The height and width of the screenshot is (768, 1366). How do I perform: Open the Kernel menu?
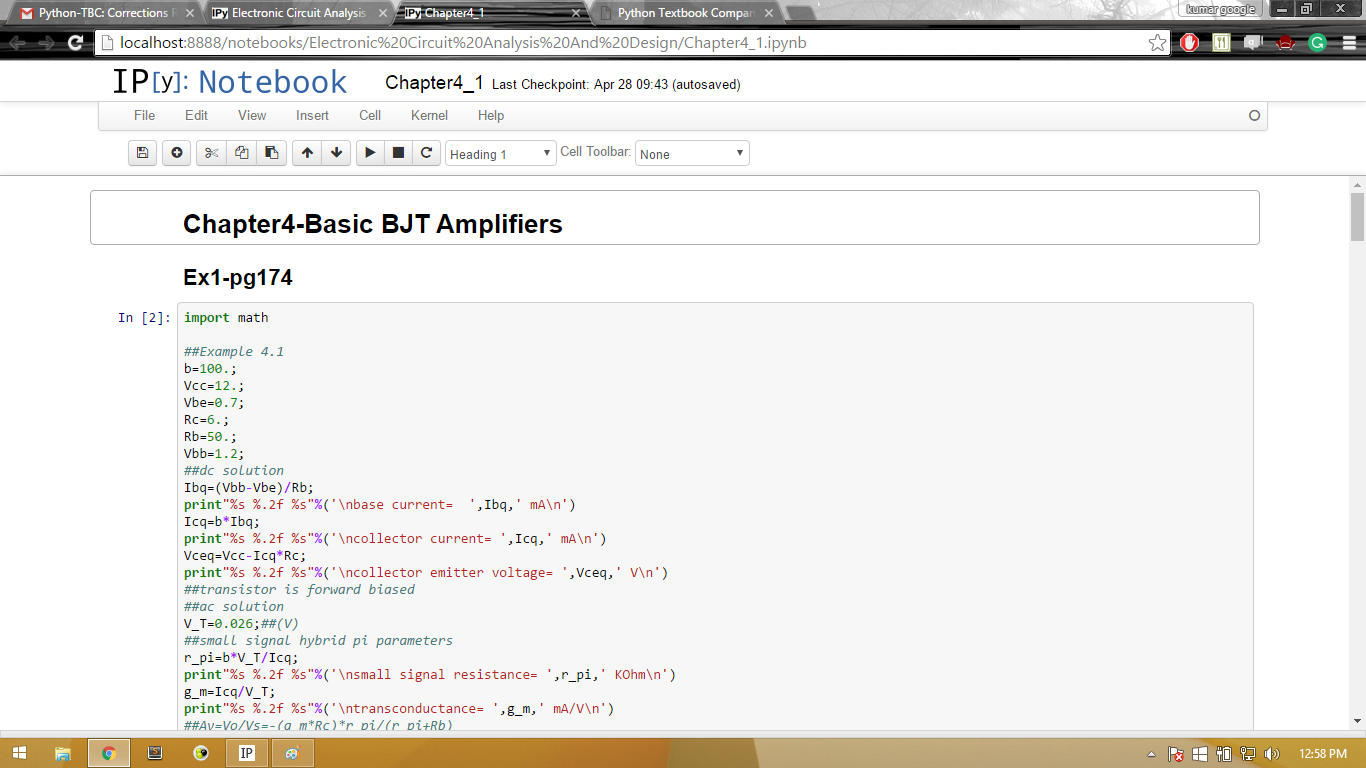tap(429, 115)
